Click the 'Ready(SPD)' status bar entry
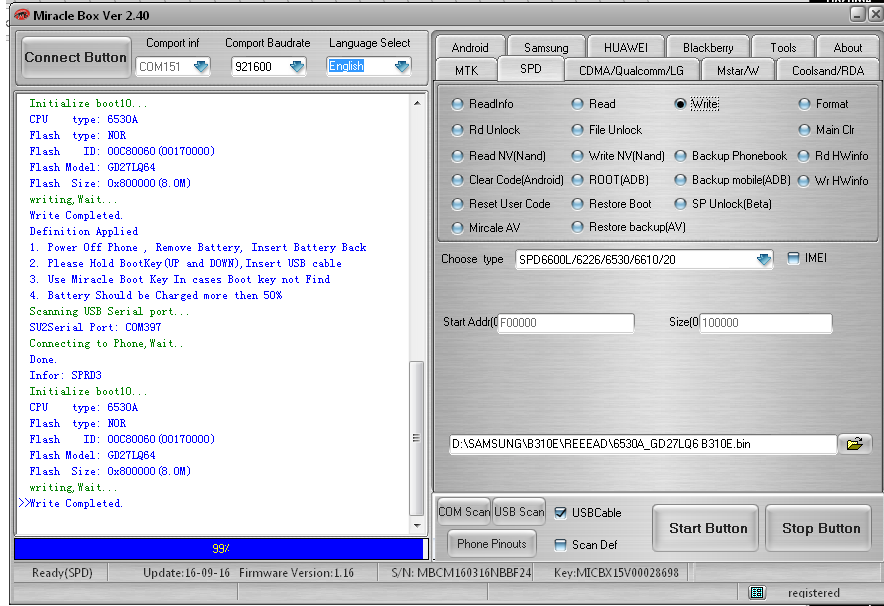The height and width of the screenshot is (606, 884). (62, 573)
